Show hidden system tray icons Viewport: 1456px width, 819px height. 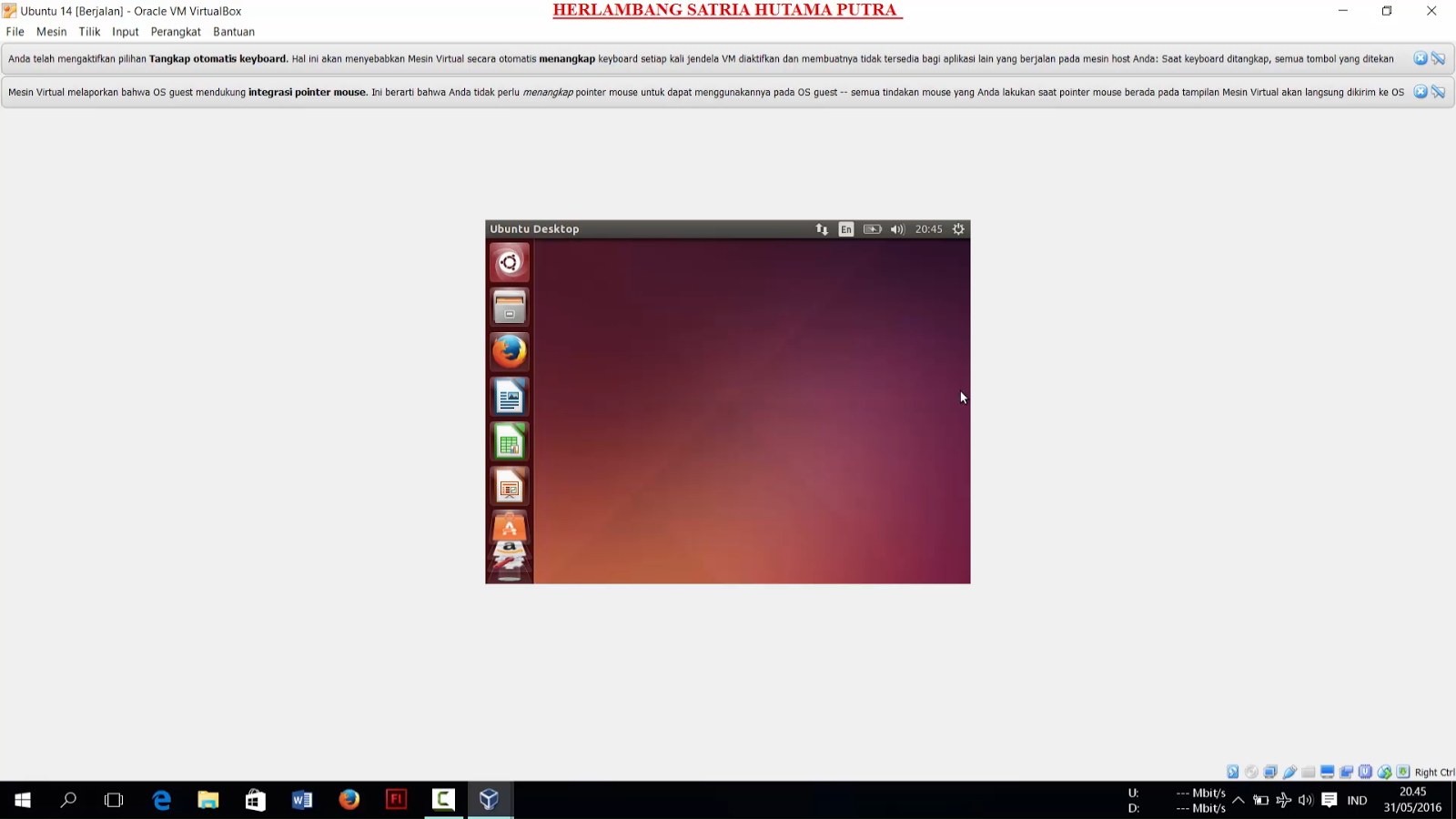[1239, 800]
